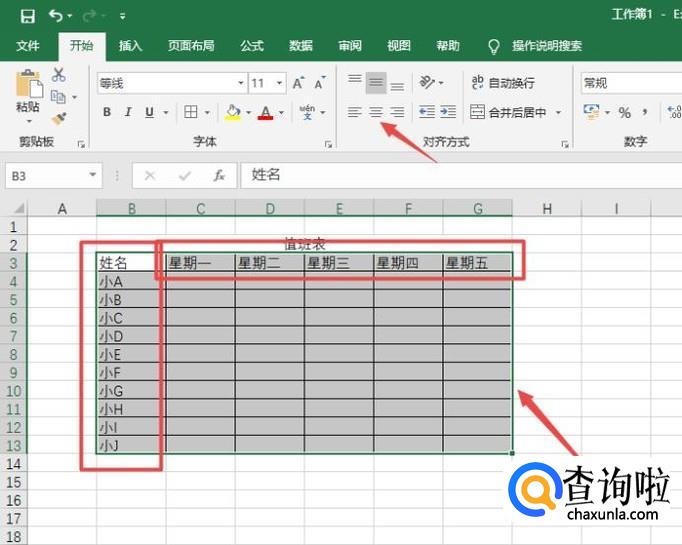Viewport: 682px width, 545px height.
Task: Click the Save icon in title bar
Action: 27,17
